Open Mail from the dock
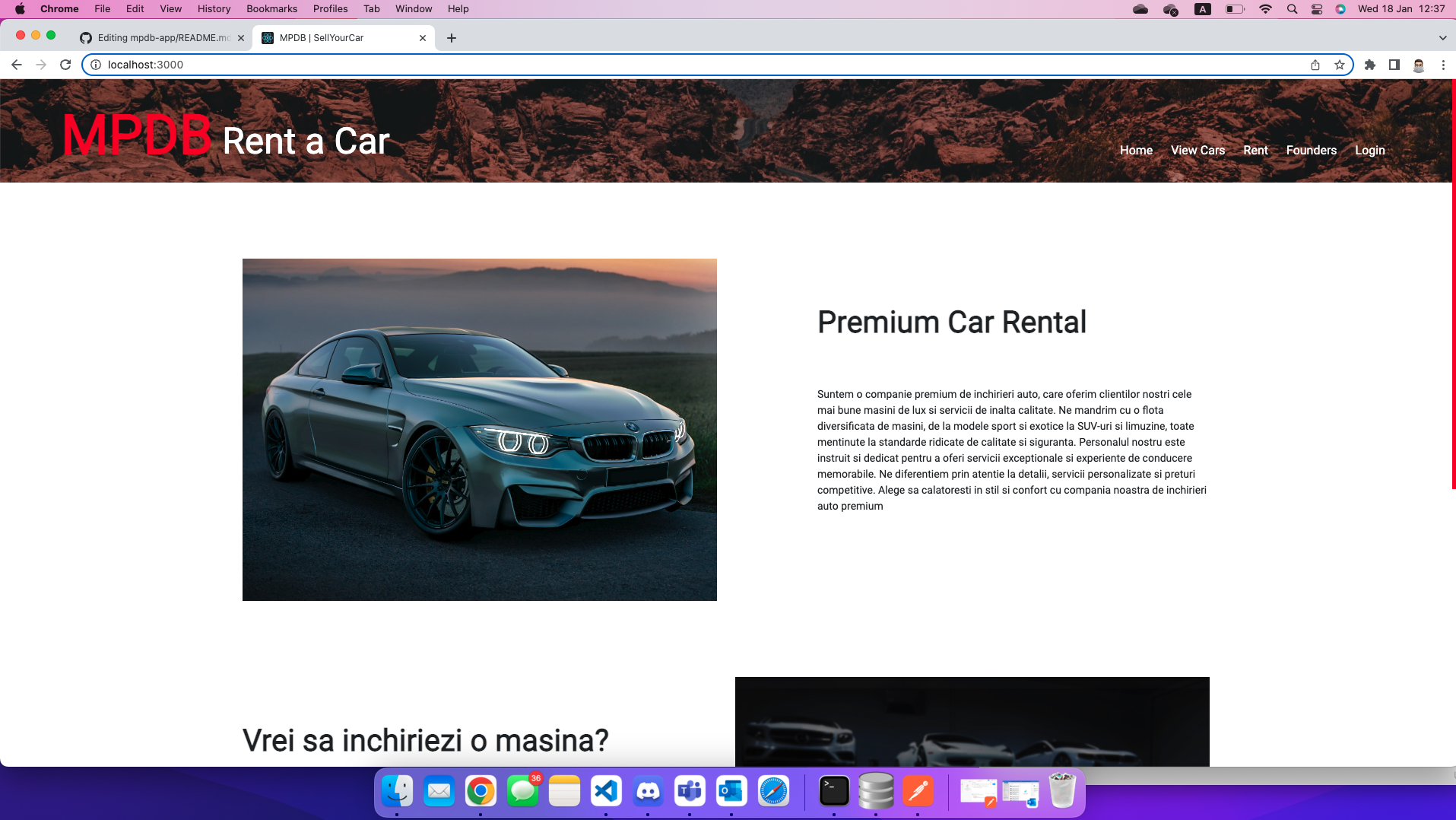Image resolution: width=1456 pixels, height=820 pixels. pos(439,792)
